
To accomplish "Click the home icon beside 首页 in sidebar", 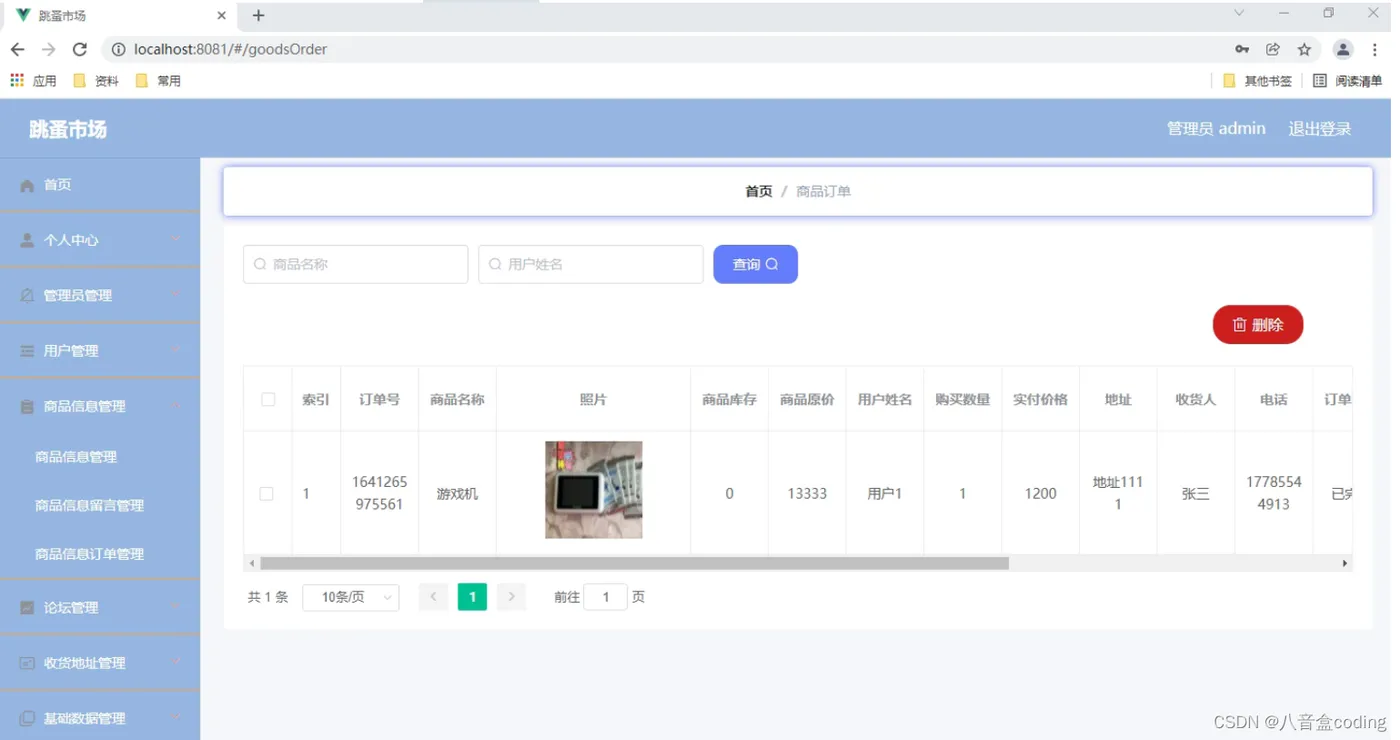I will point(27,185).
